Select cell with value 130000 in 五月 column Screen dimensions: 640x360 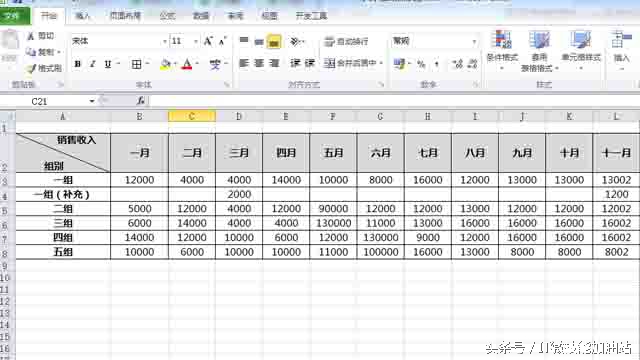[333, 223]
